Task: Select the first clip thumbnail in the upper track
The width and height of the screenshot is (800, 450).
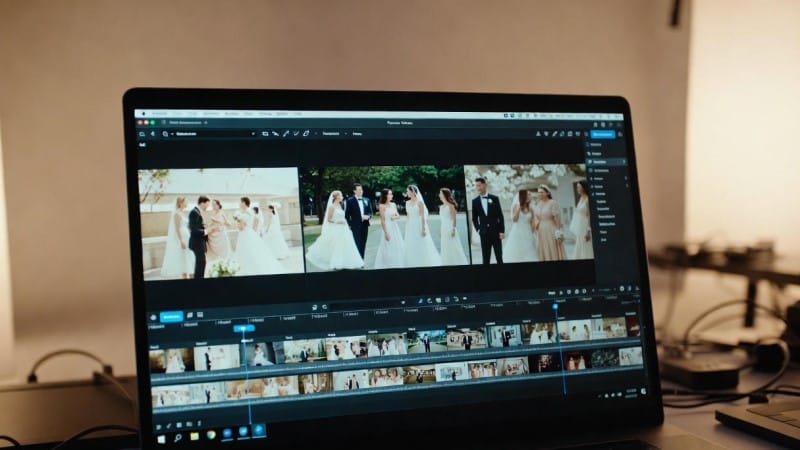Action: pyautogui.click(x=171, y=360)
